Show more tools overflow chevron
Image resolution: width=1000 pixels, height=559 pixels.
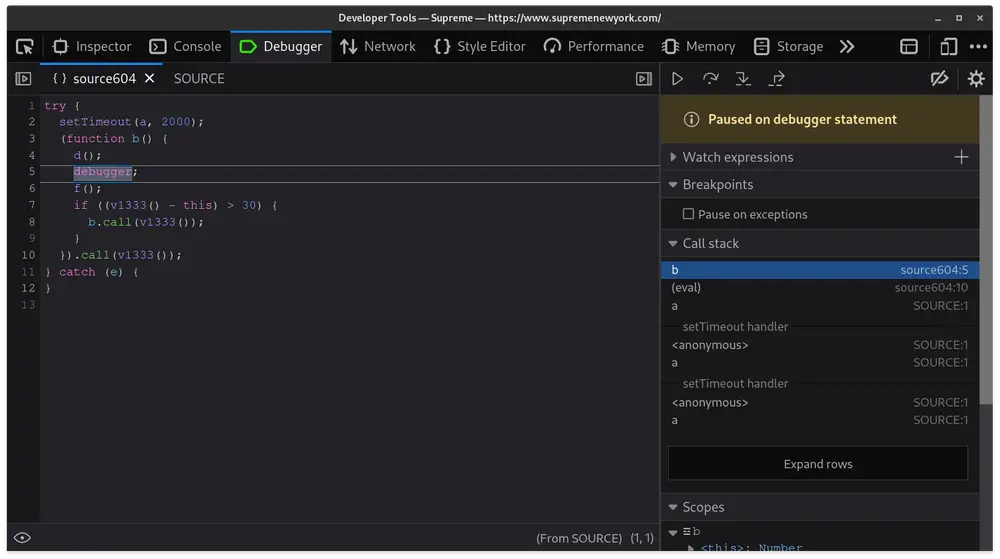pyautogui.click(x=846, y=47)
